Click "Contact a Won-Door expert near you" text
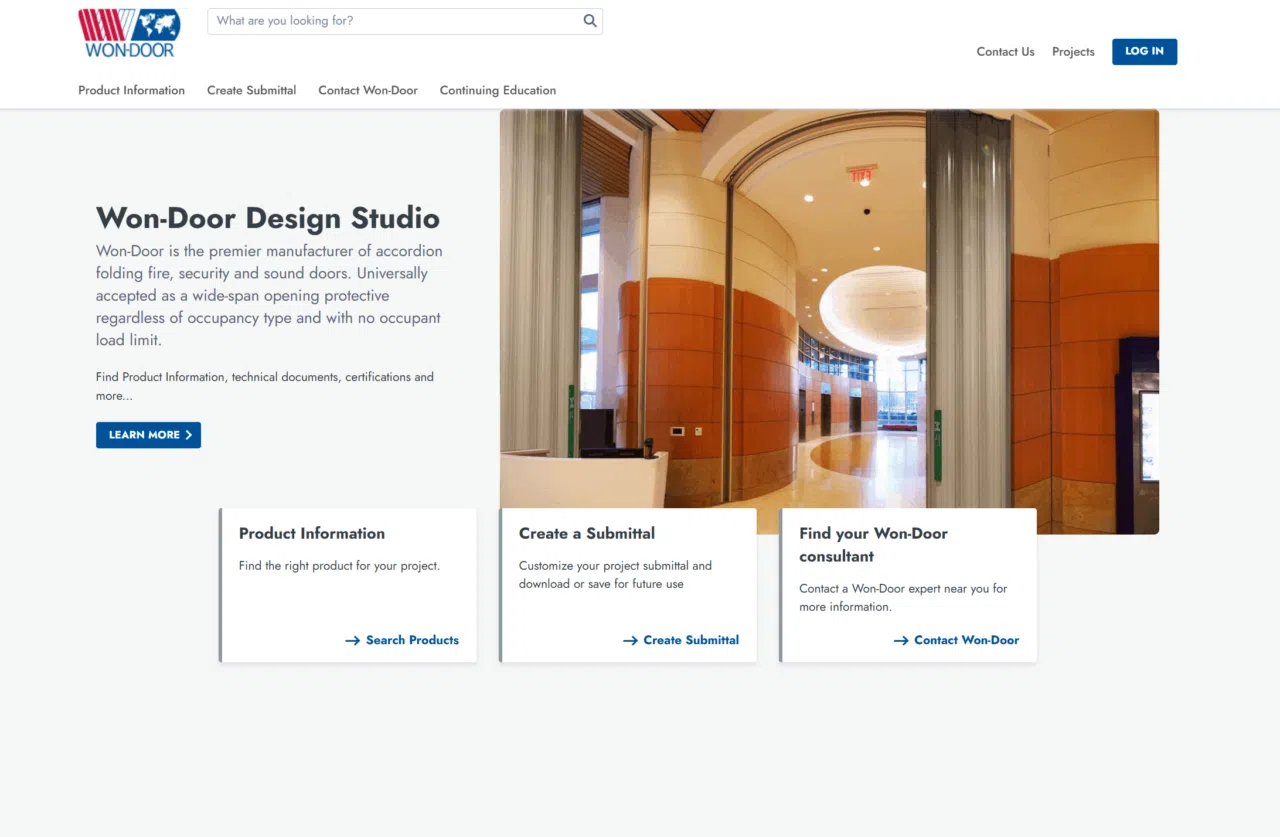Screen dimensions: 1280x837 tap(903, 598)
